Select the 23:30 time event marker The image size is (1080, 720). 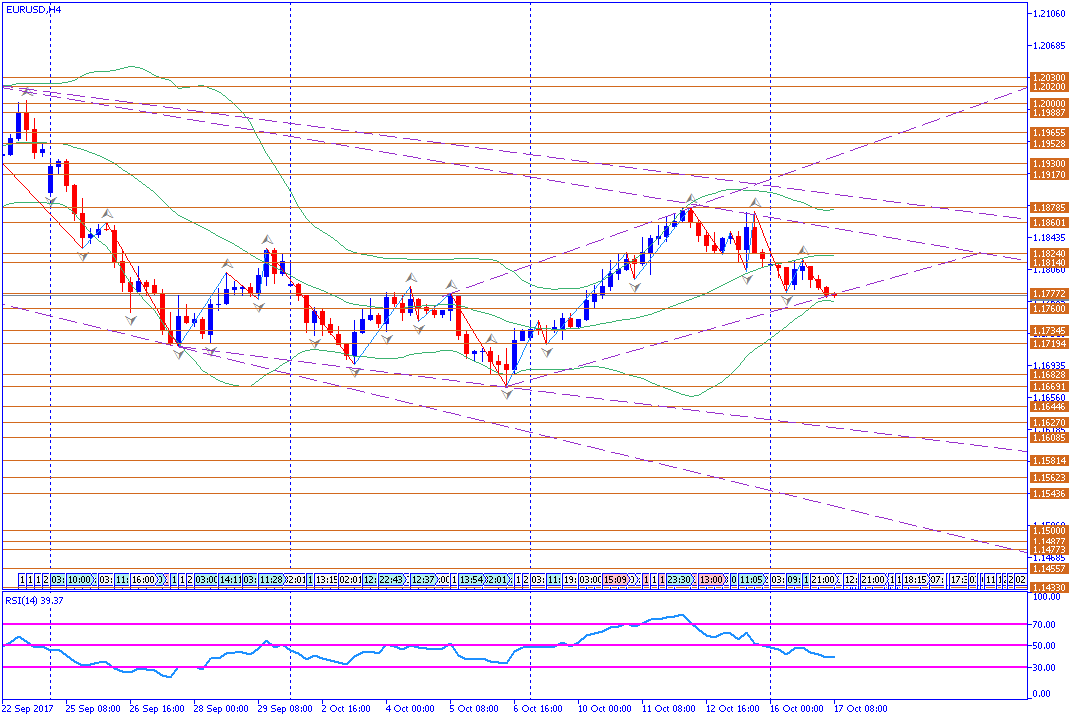(680, 579)
